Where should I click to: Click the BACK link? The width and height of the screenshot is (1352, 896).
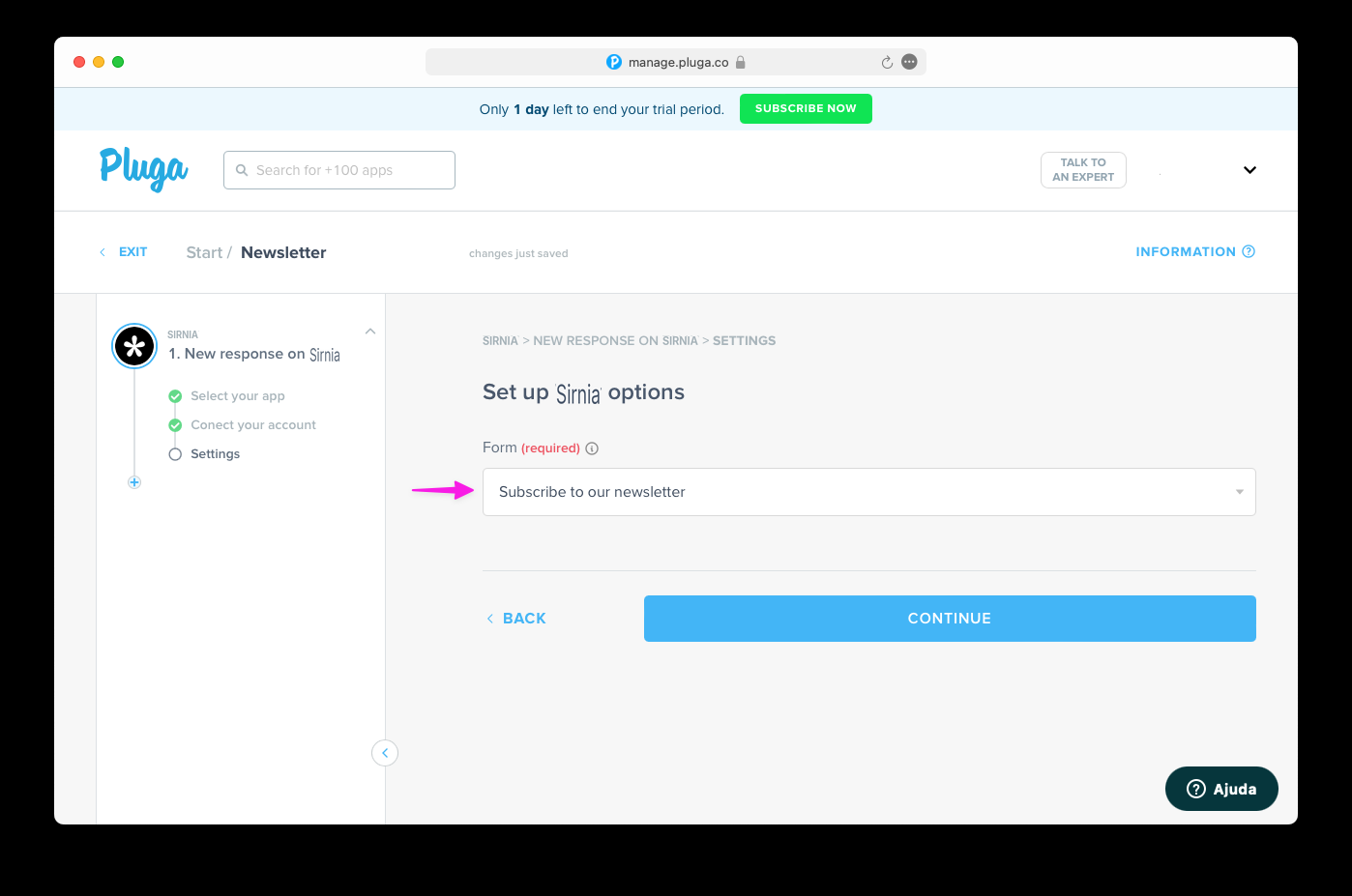(x=516, y=619)
